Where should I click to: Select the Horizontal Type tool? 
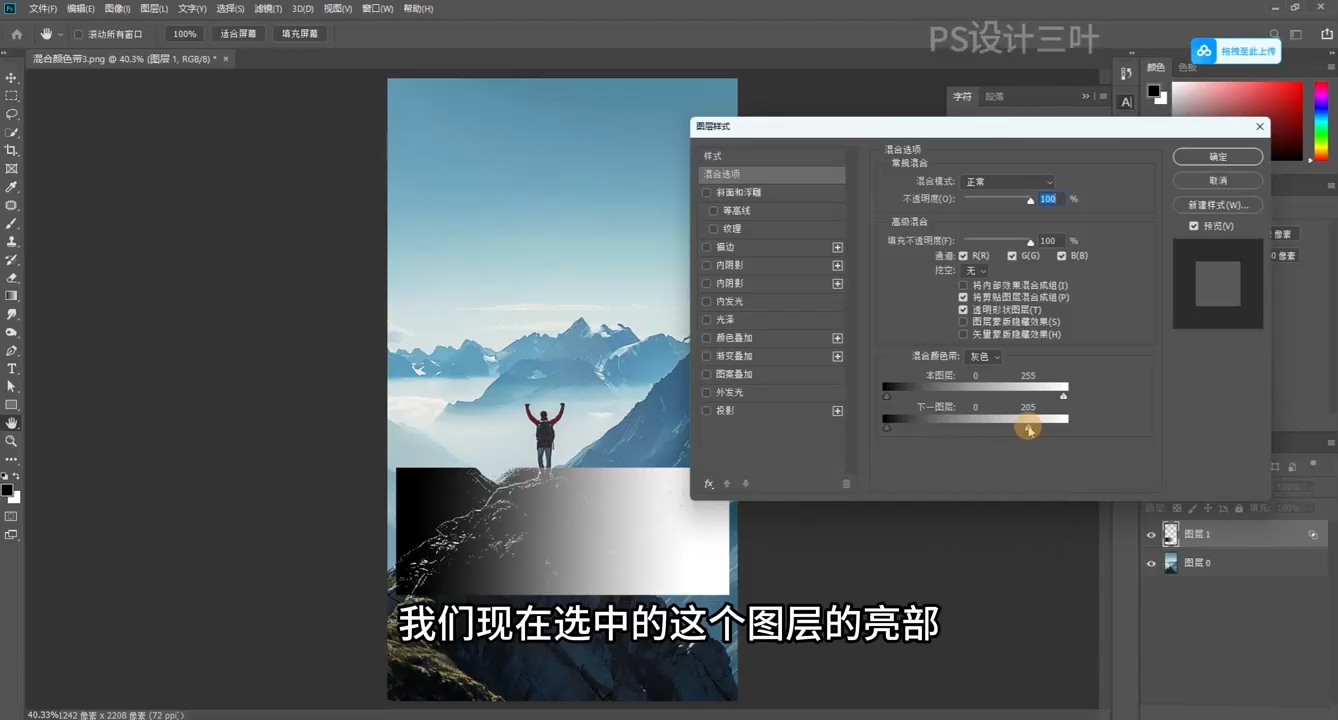(12, 369)
